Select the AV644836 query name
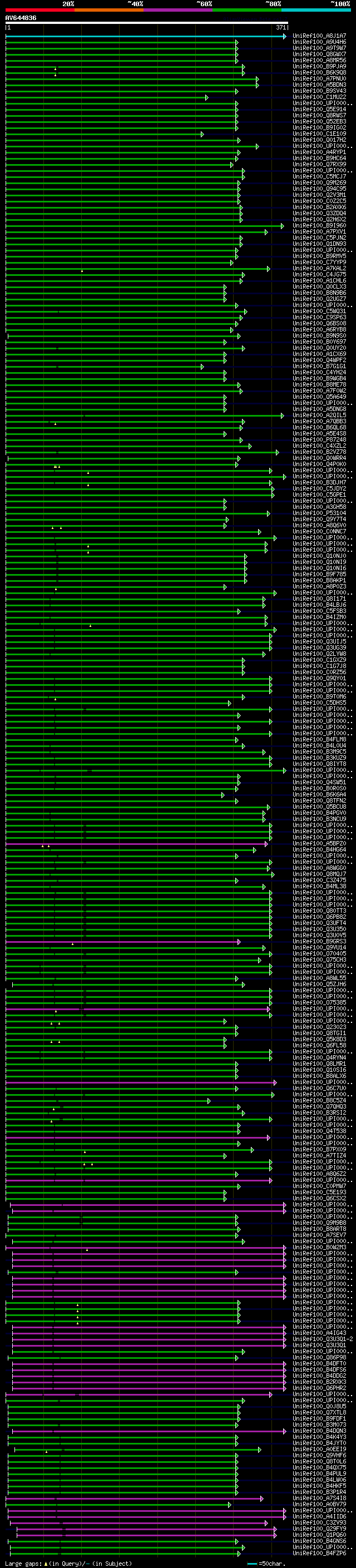The image size is (356, 1568). point(21,18)
